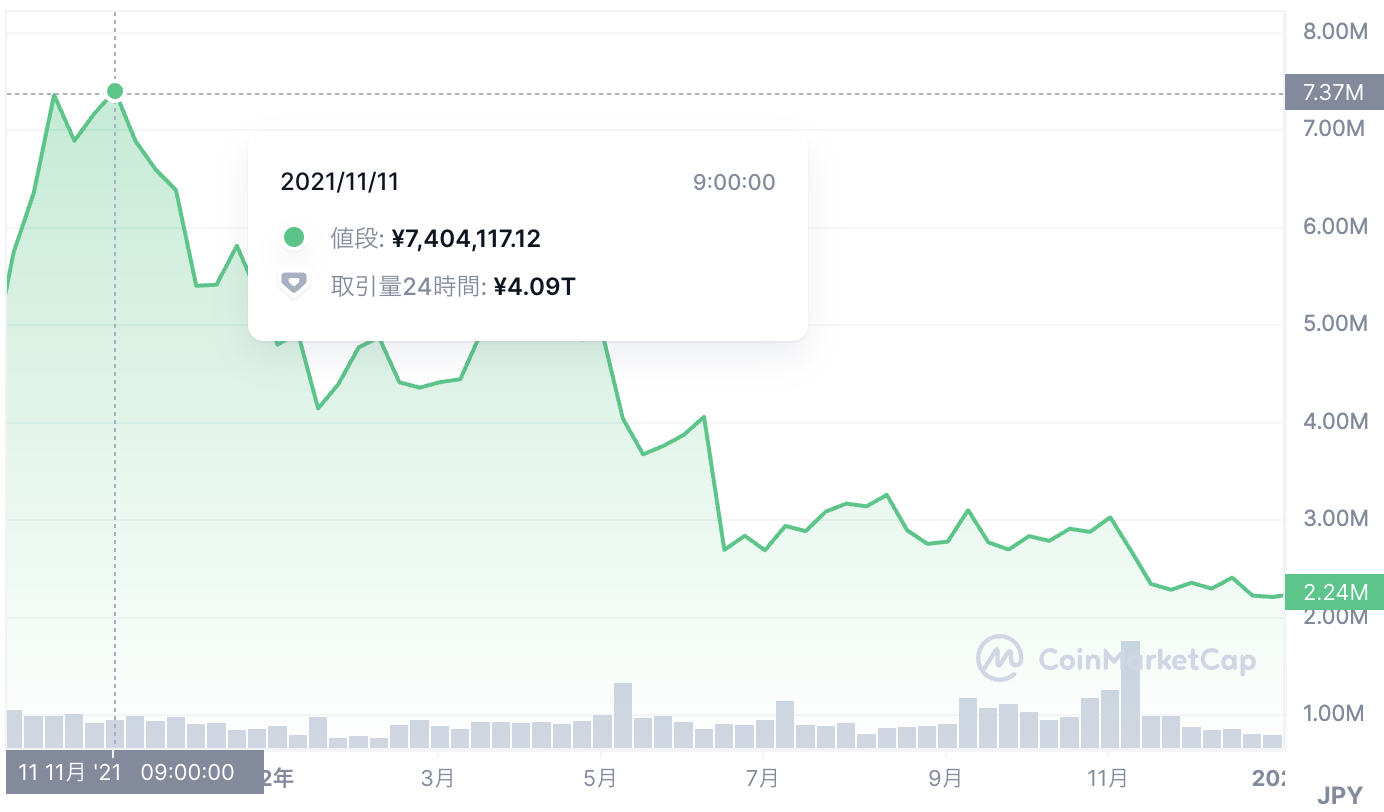Click the green 2.24M current price tag

click(1333, 592)
